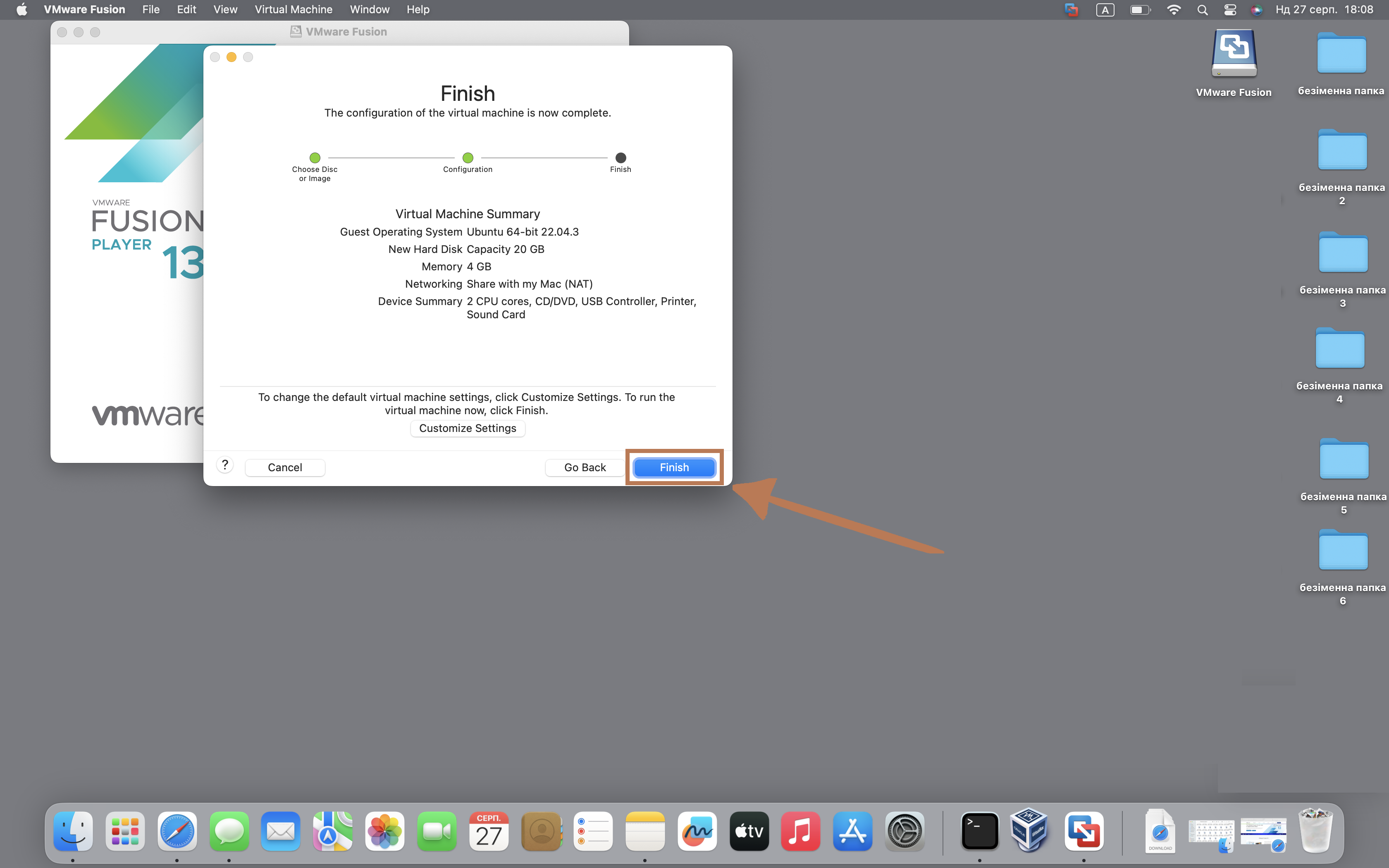Click the date and time in menu bar
This screenshot has height=868, width=1389.
1324,9
